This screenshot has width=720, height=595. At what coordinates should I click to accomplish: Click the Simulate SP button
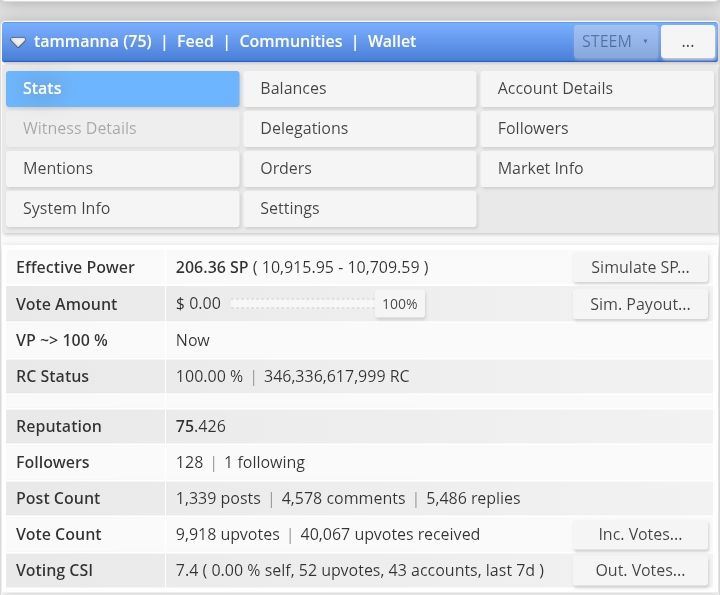click(x=640, y=268)
